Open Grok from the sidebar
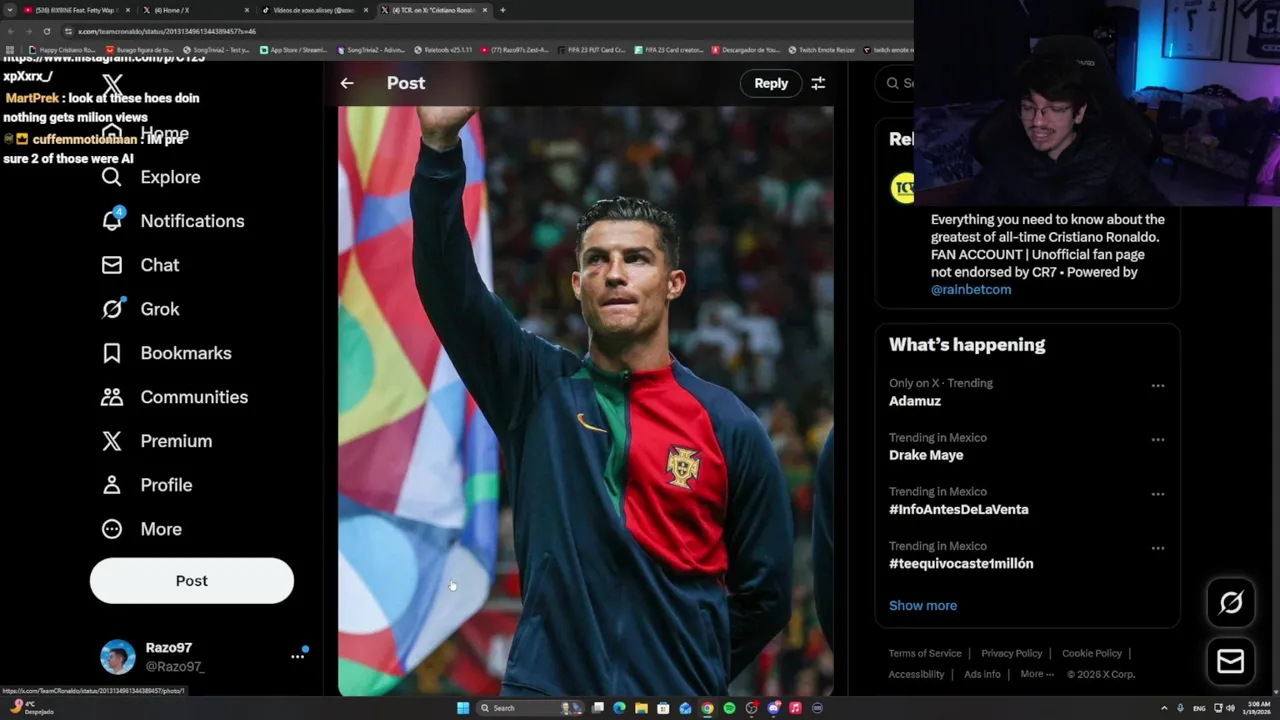 pos(140,309)
